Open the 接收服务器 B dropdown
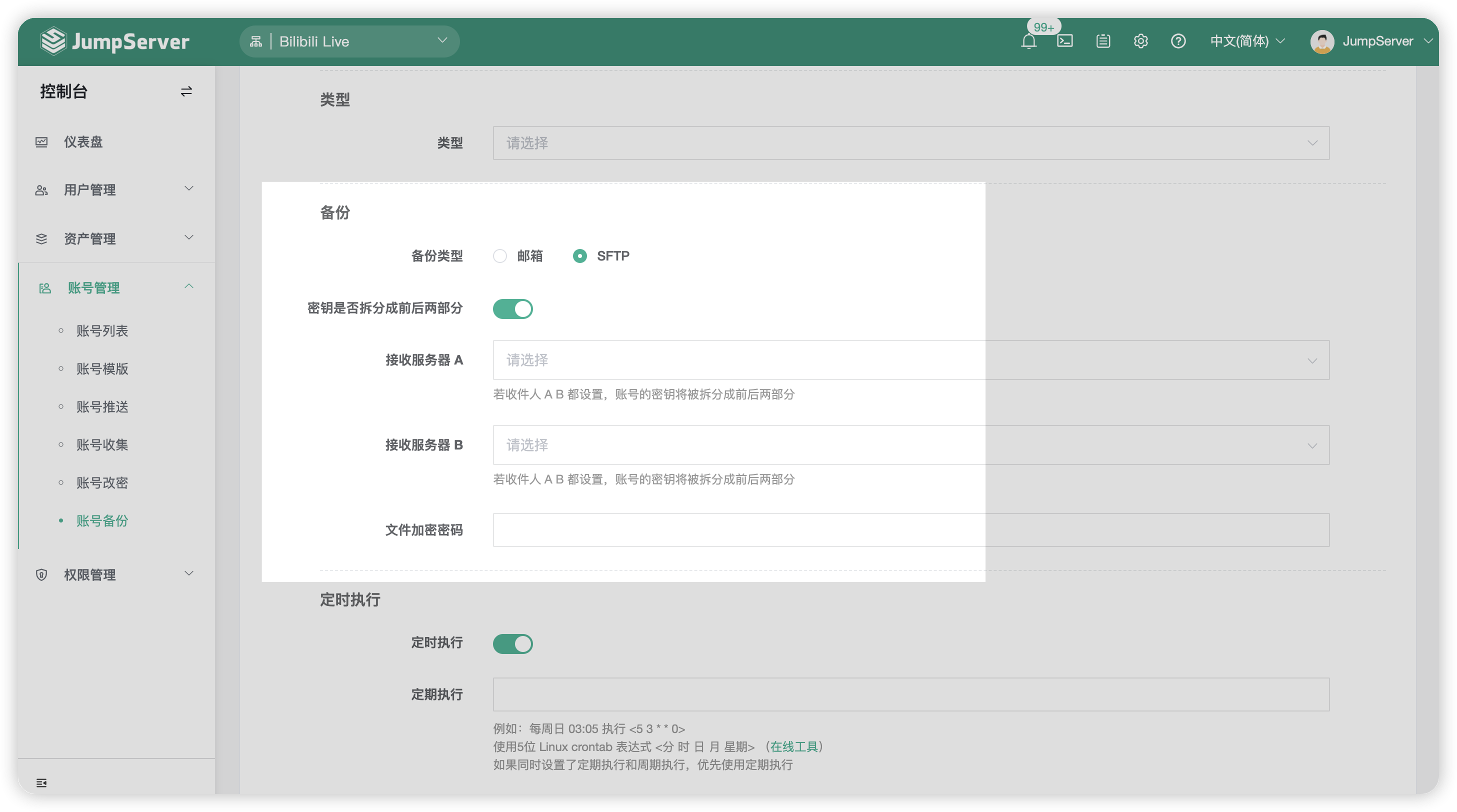Image resolution: width=1457 pixels, height=812 pixels. 910,445
